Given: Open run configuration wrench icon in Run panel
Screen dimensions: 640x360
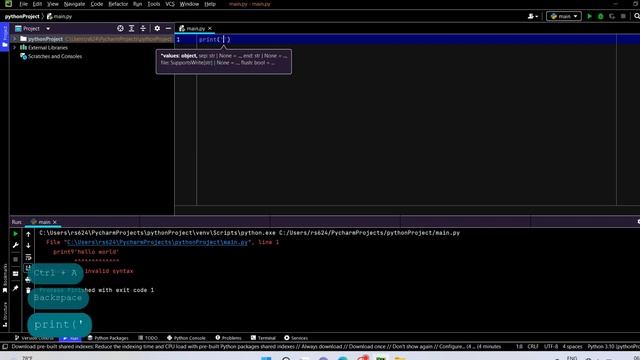Looking at the screenshot, I should click(x=16, y=245).
